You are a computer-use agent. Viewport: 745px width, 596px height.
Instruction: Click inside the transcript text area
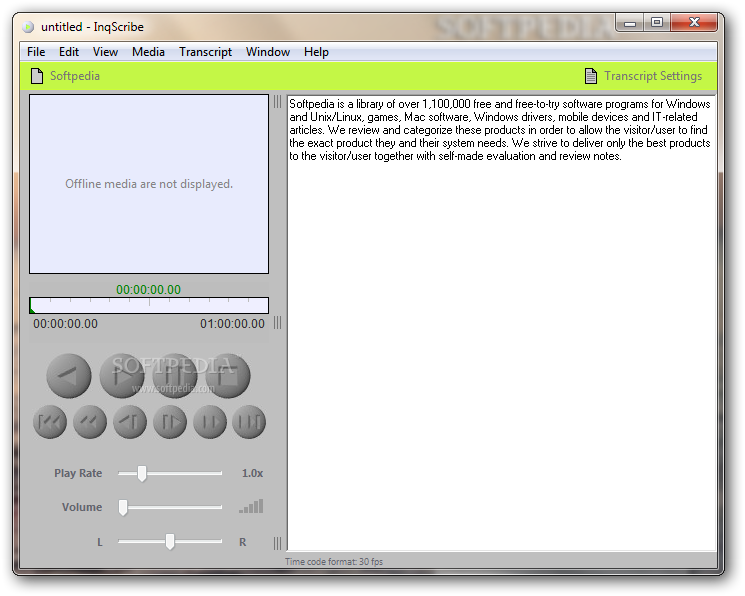[502, 323]
